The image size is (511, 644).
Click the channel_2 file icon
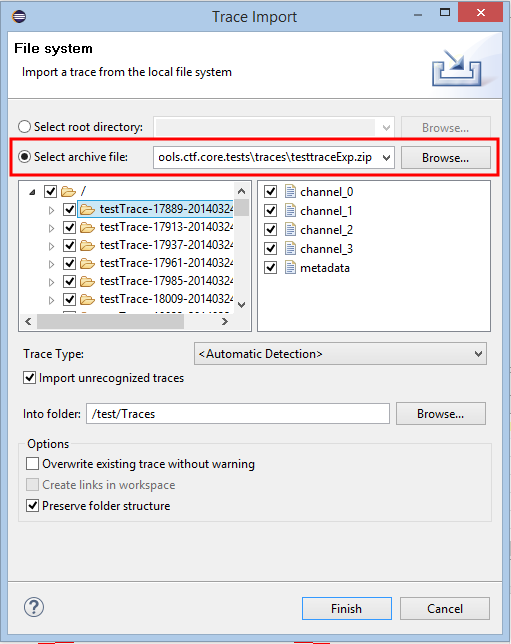290,229
